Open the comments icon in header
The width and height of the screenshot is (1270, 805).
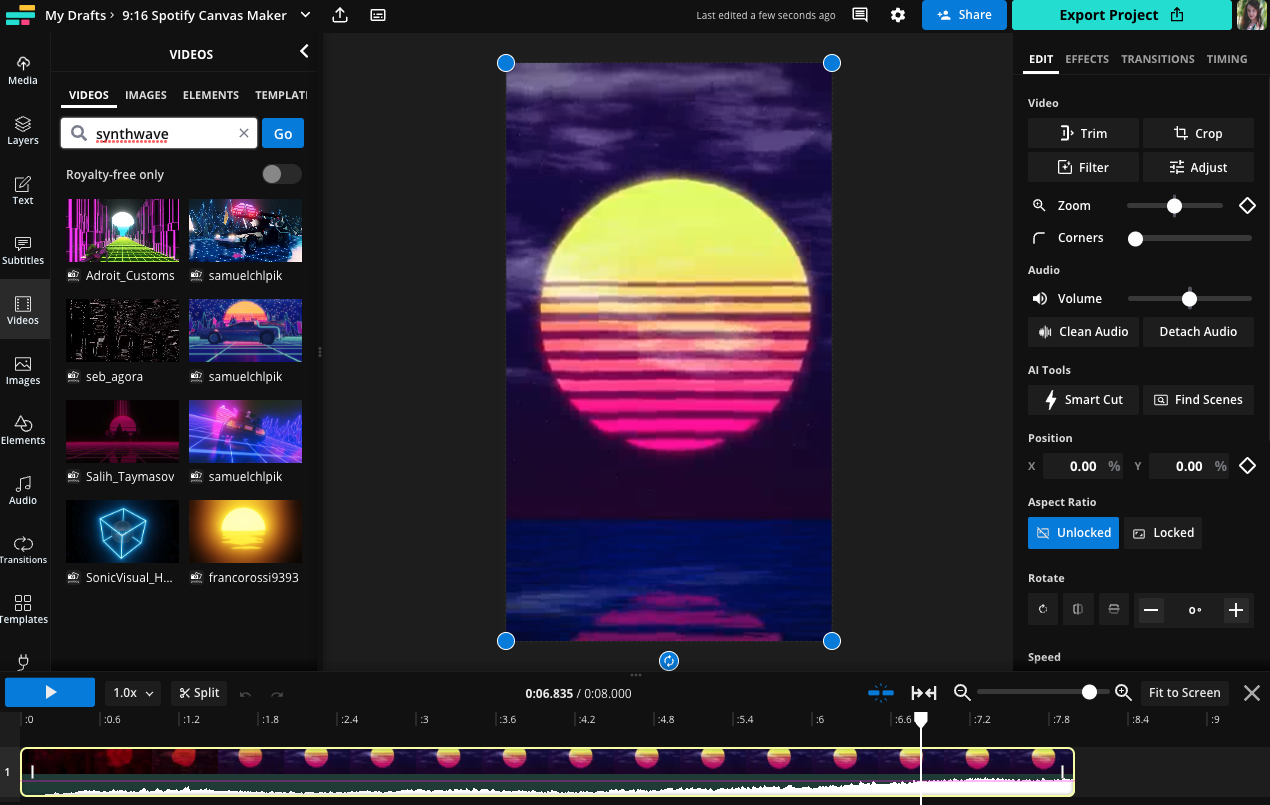coord(859,15)
